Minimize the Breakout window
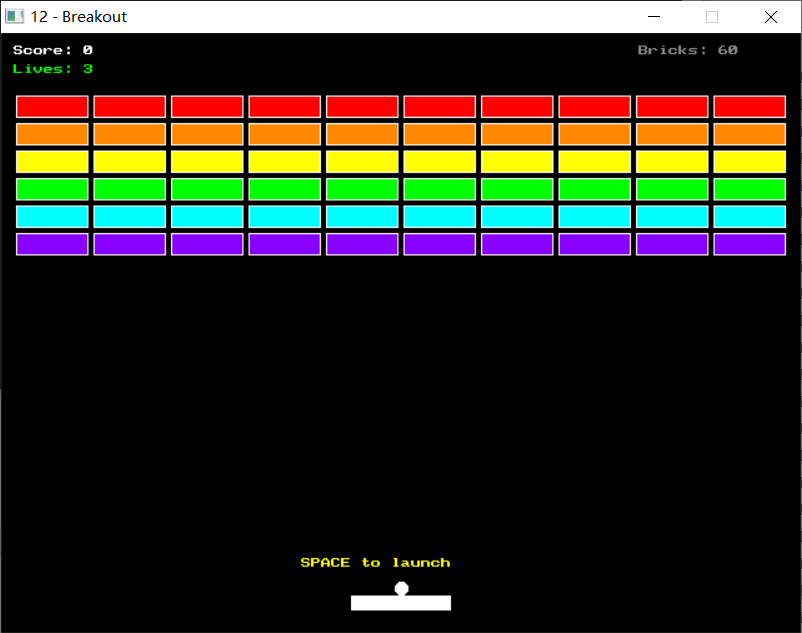 (x=654, y=17)
